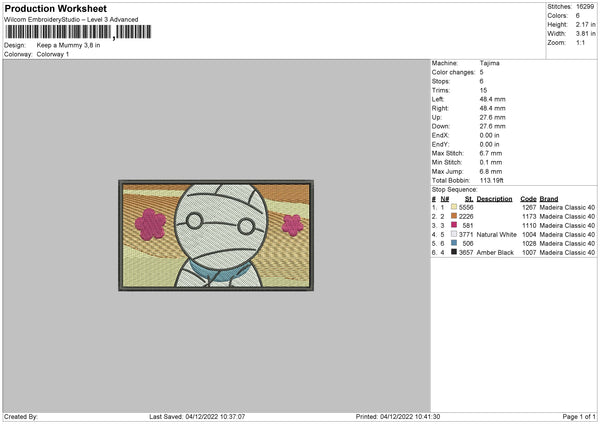Image resolution: width=600 pixels, height=424 pixels.
Task: Click the 'Colorway 1' value
Action: click(53, 54)
